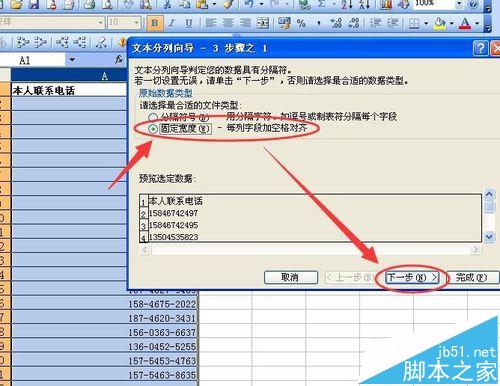Click the Remove All Arrows auditing icon
Screen dimensions: 500x386
click(x=101, y=42)
